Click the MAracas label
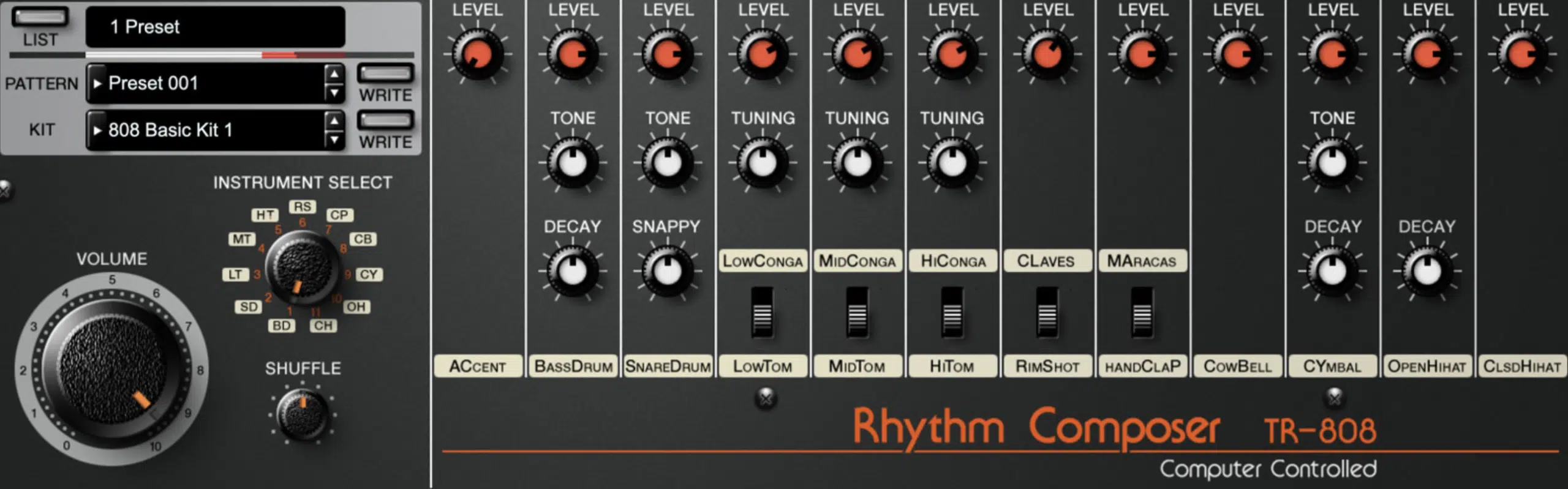This screenshot has width=1568, height=489. click(1142, 261)
